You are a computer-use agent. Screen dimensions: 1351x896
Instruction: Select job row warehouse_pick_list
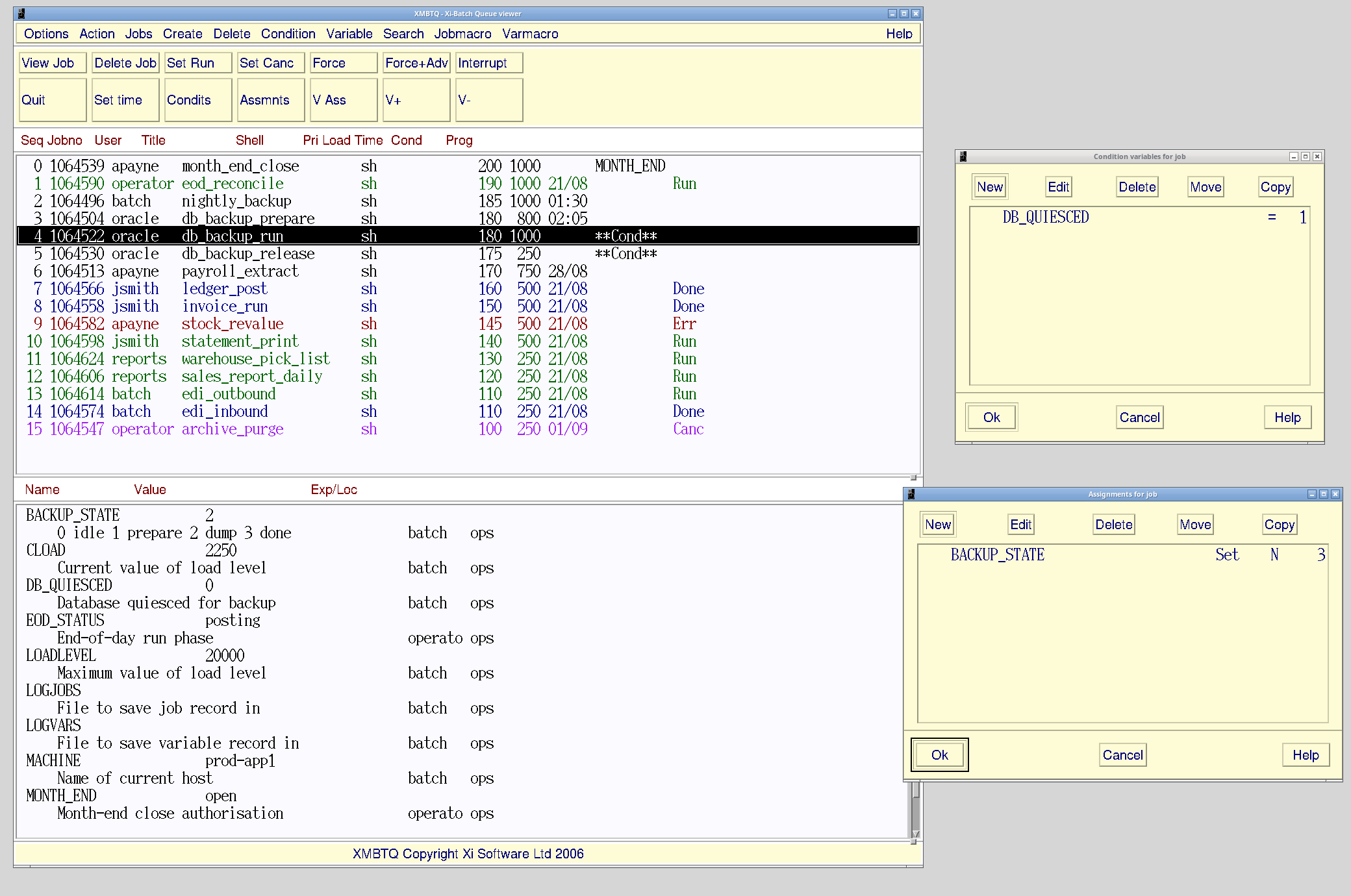(x=468, y=359)
